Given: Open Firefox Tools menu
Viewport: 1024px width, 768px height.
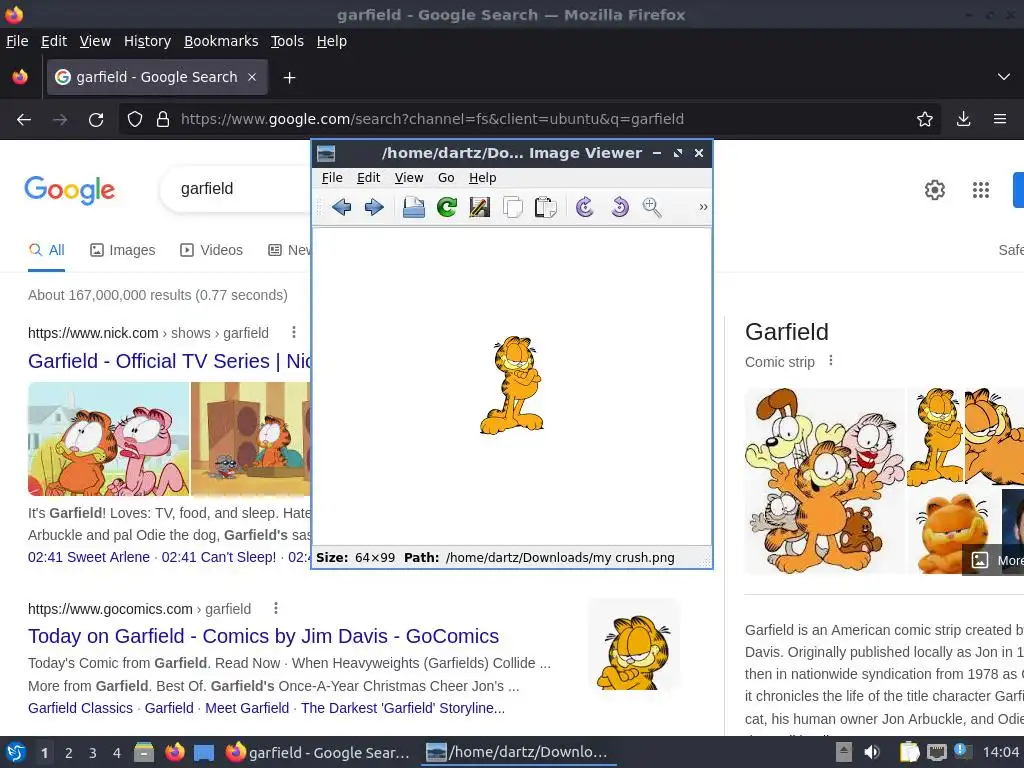Looking at the screenshot, I should 287,41.
